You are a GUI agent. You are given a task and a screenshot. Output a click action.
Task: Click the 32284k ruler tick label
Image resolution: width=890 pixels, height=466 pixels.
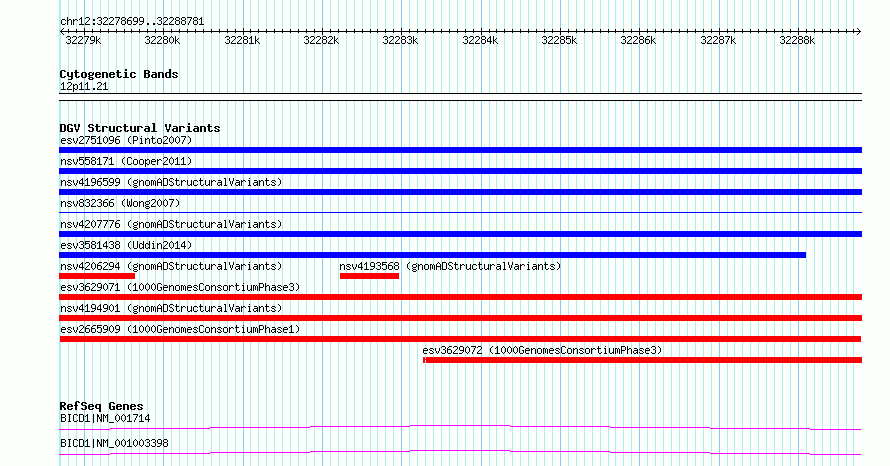(480, 40)
